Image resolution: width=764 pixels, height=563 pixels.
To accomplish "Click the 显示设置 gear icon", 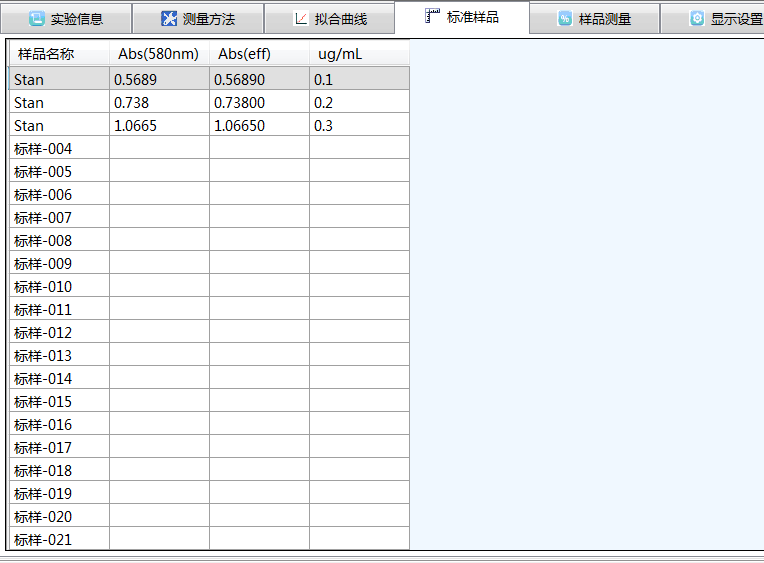I will pyautogui.click(x=697, y=19).
